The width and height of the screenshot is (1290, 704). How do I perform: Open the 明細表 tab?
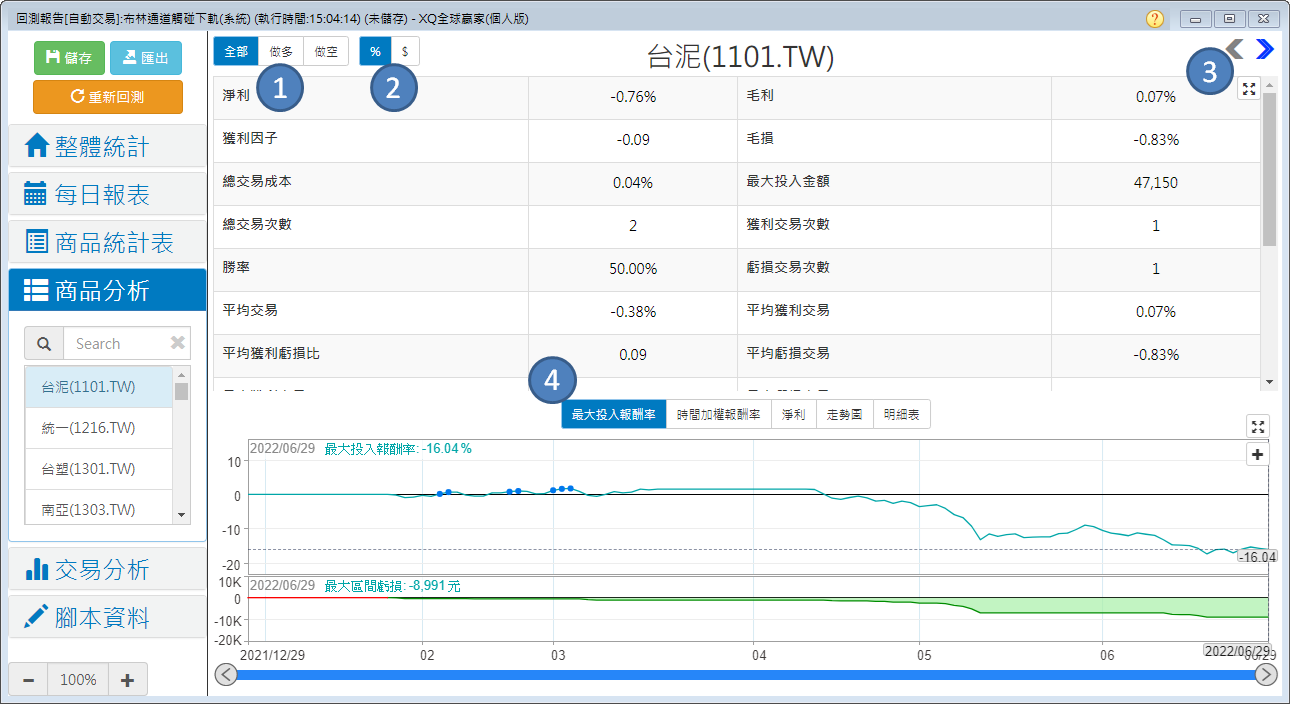[902, 414]
